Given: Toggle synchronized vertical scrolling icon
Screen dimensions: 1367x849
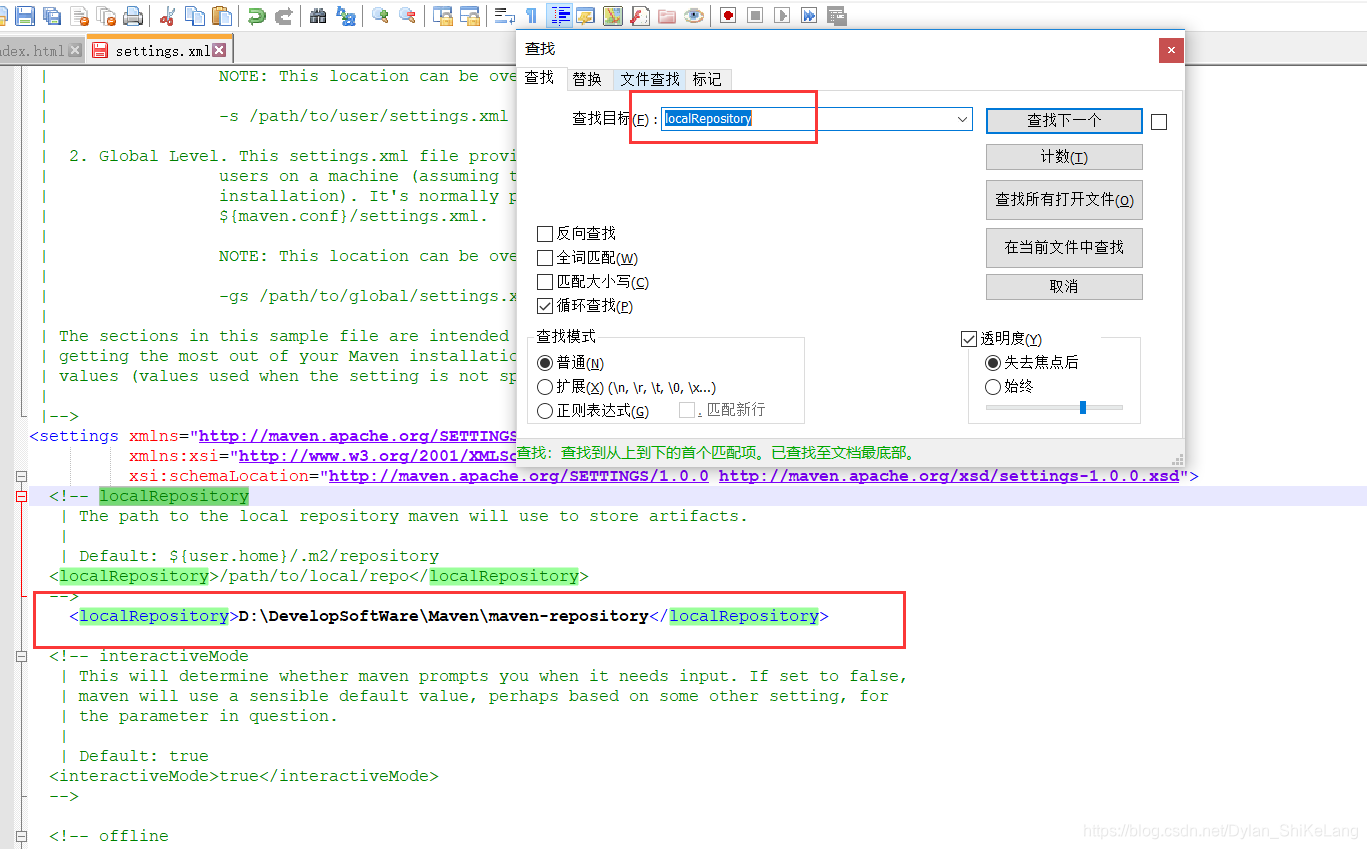Looking at the screenshot, I should pyautogui.click(x=442, y=16).
